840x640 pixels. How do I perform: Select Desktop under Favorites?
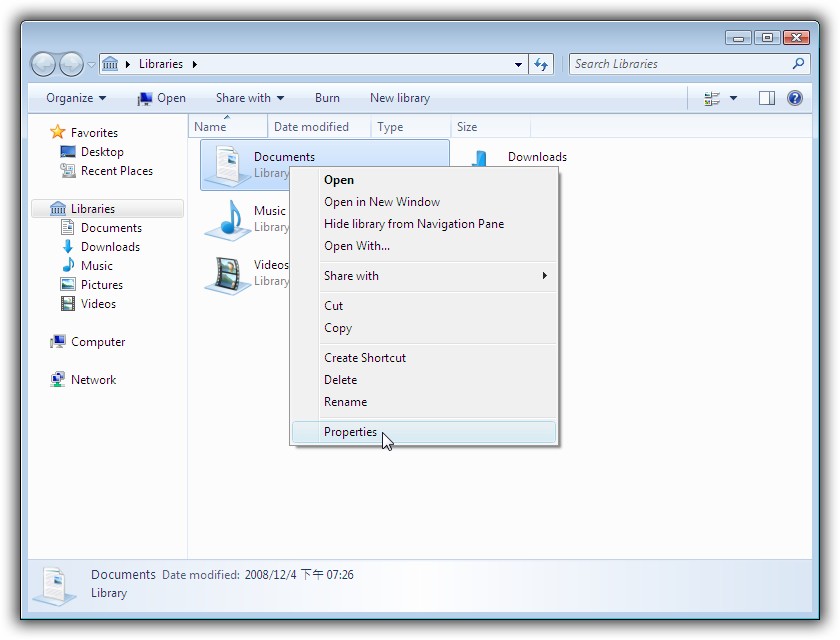pyautogui.click(x=102, y=152)
